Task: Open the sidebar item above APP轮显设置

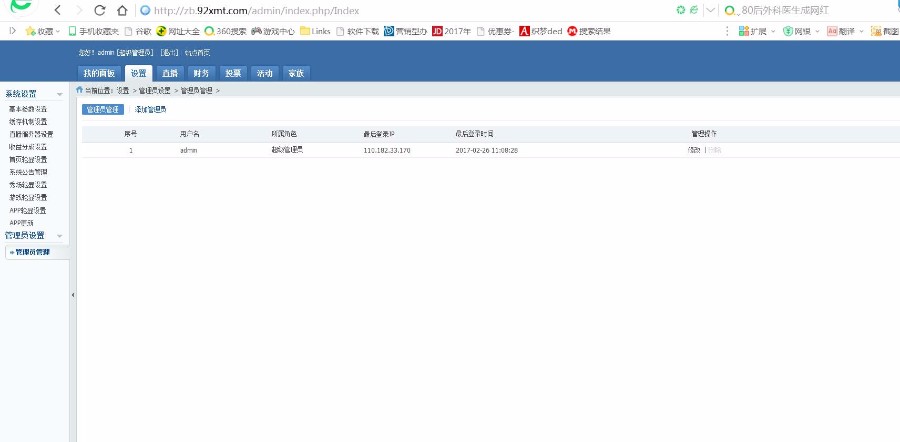Action: pyautogui.click(x=28, y=197)
